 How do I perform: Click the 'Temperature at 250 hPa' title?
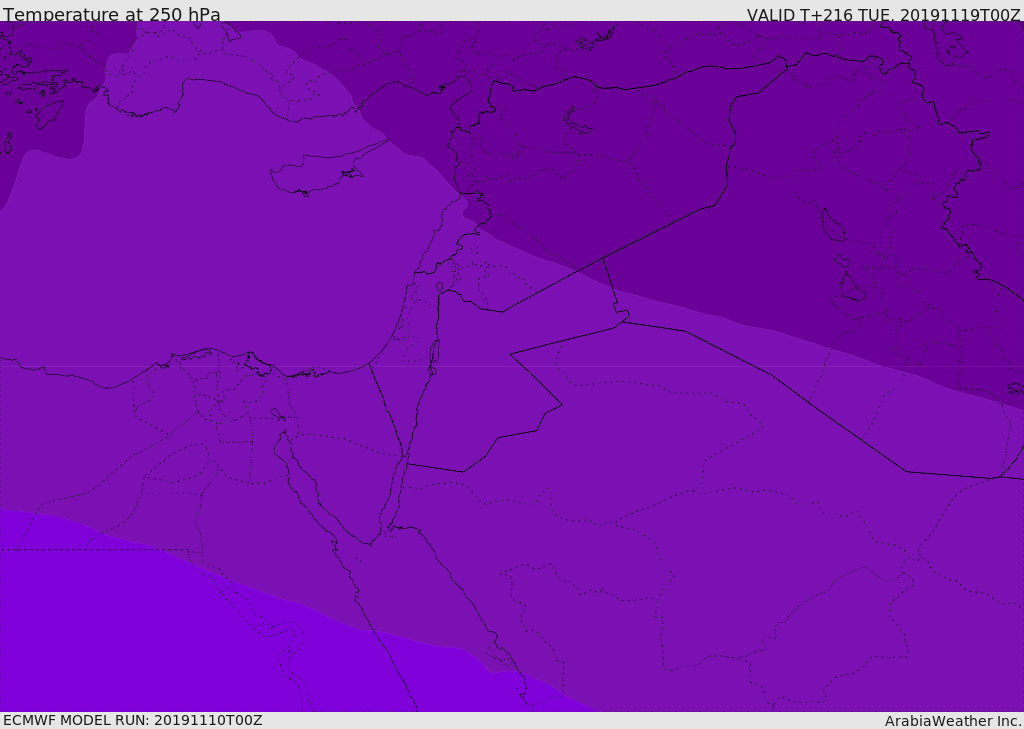click(112, 15)
